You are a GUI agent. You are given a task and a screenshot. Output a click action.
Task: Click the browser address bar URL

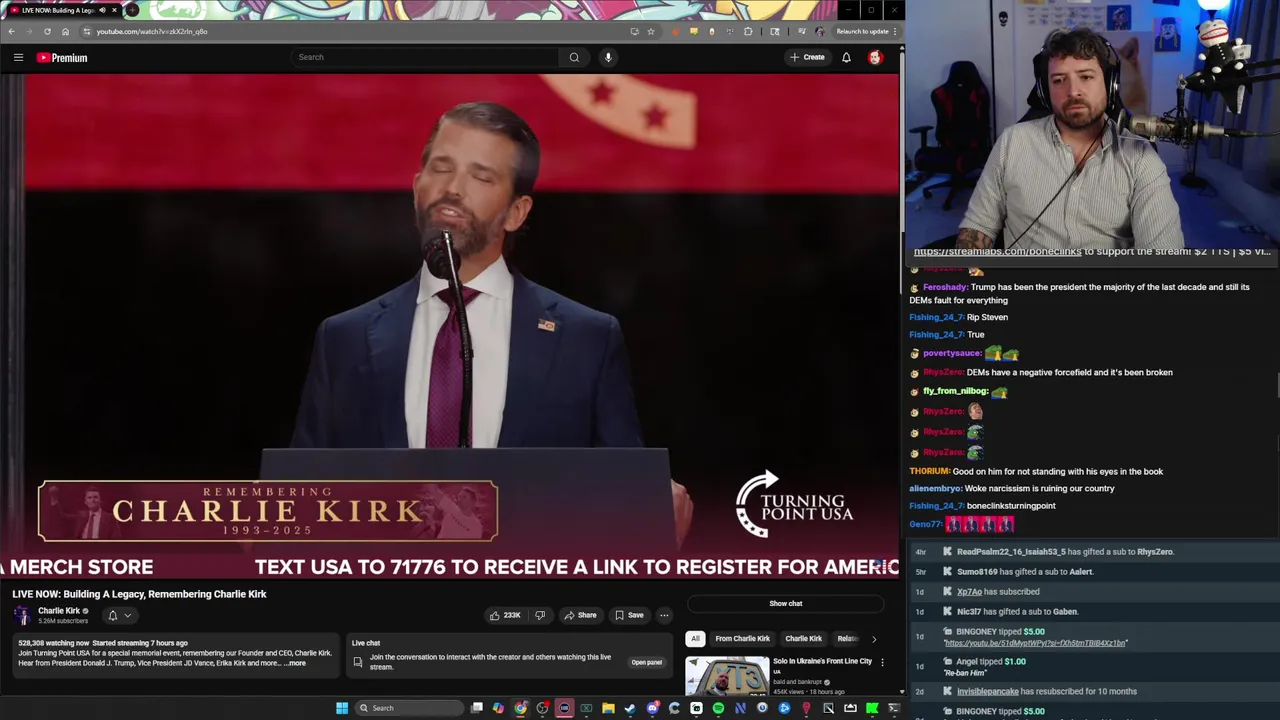[x=152, y=31]
